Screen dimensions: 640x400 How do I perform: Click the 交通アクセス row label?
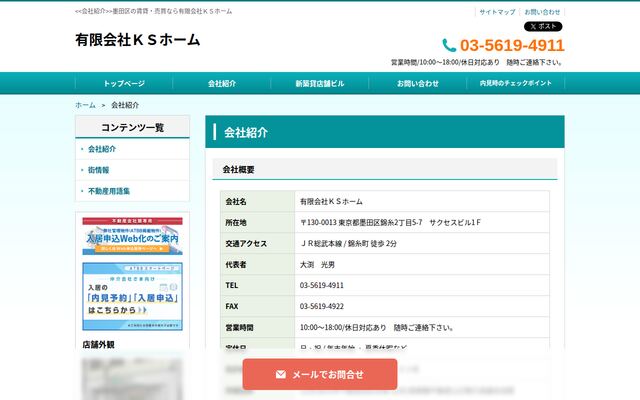tap(246, 244)
